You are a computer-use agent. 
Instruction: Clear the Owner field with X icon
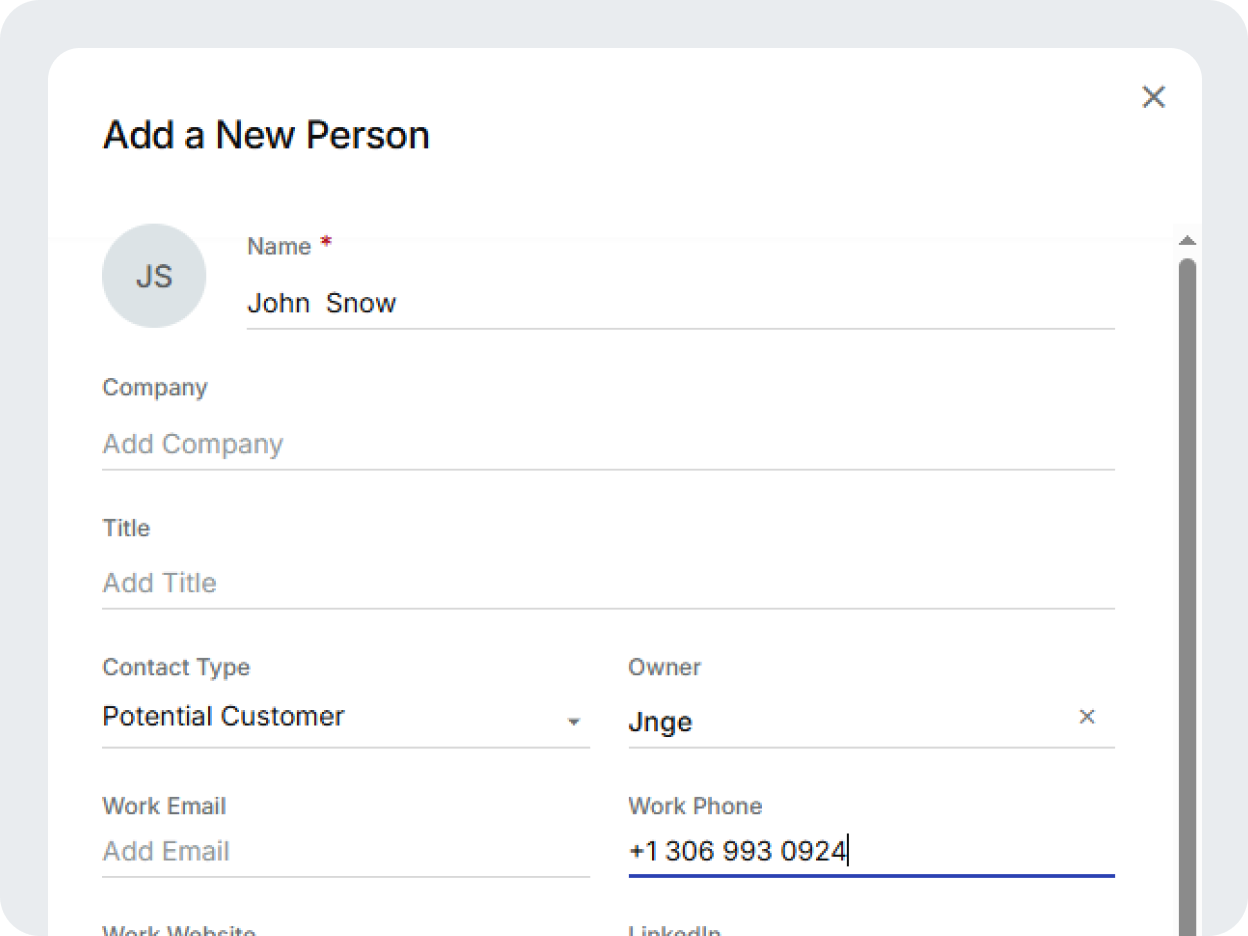[1087, 717]
